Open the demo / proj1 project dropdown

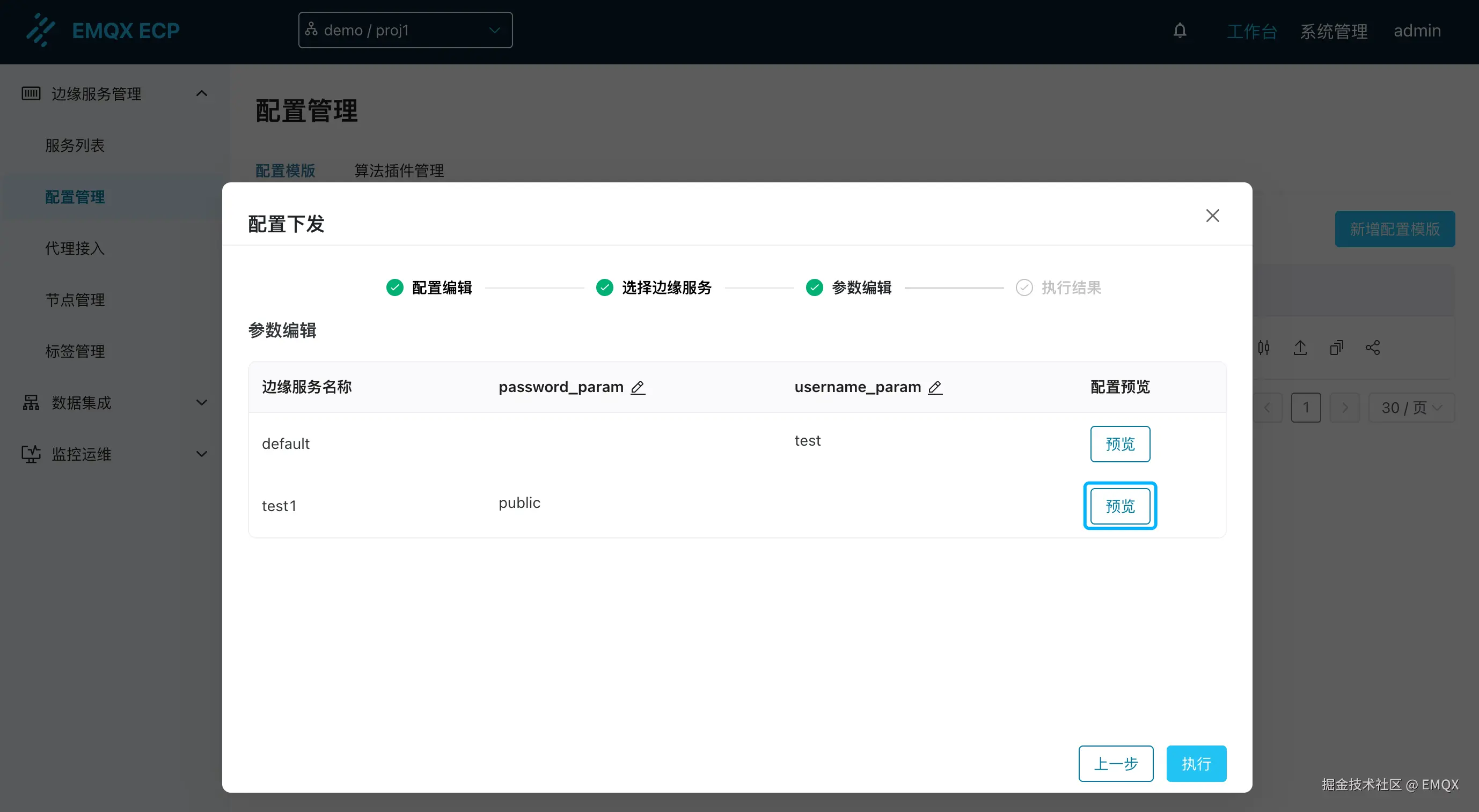pyautogui.click(x=405, y=30)
